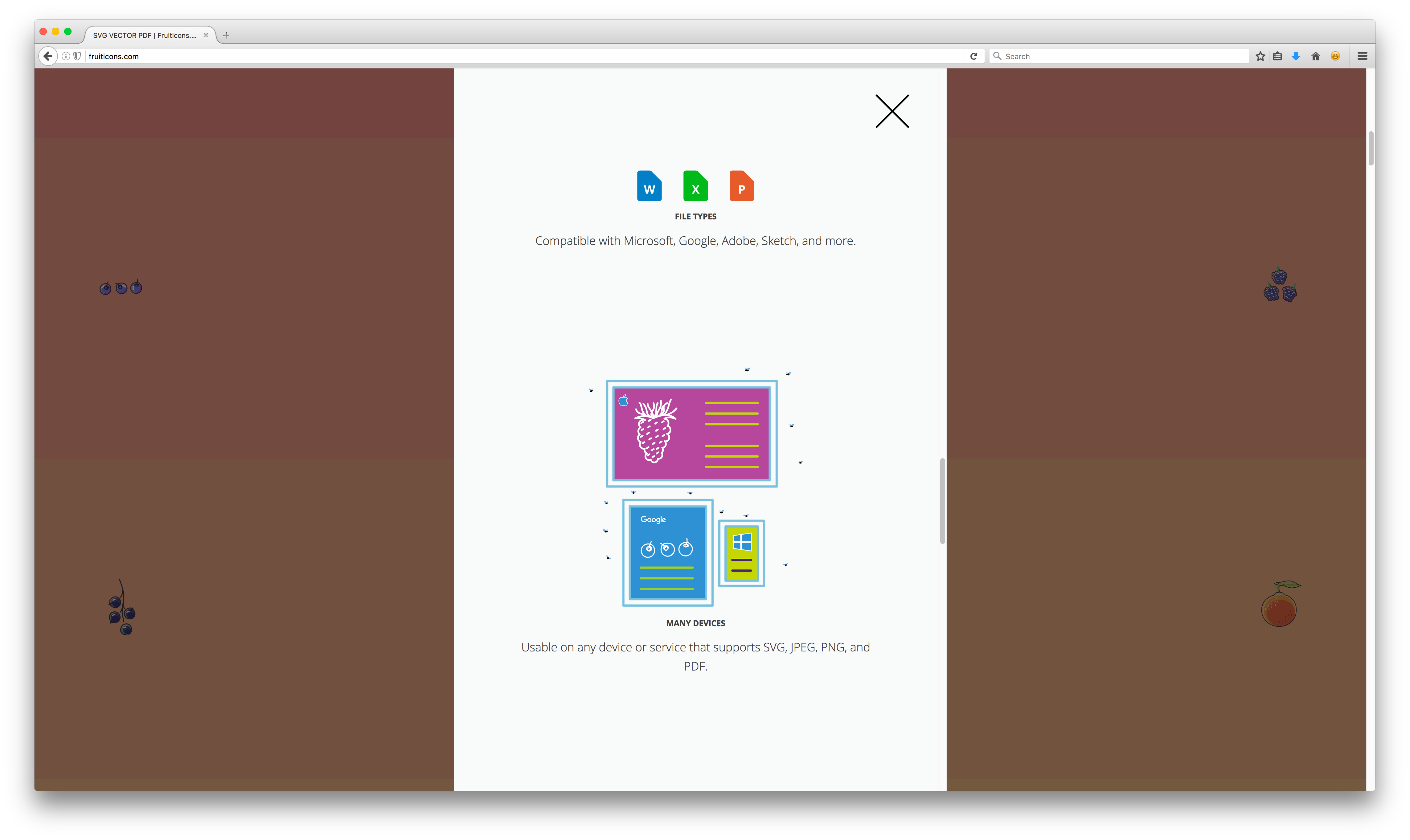Reload the page
Image resolution: width=1410 pixels, height=840 pixels.
(974, 56)
